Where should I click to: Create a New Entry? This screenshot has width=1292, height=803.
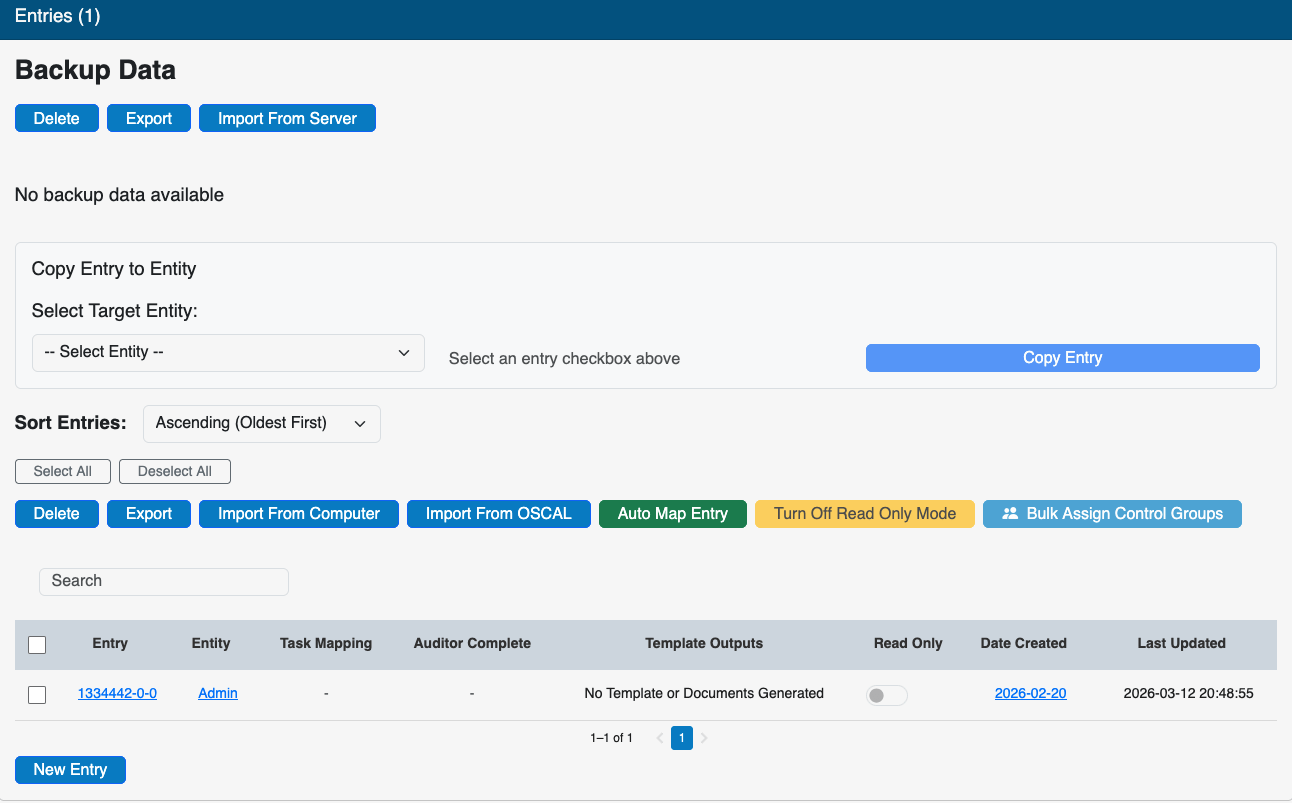(x=70, y=770)
